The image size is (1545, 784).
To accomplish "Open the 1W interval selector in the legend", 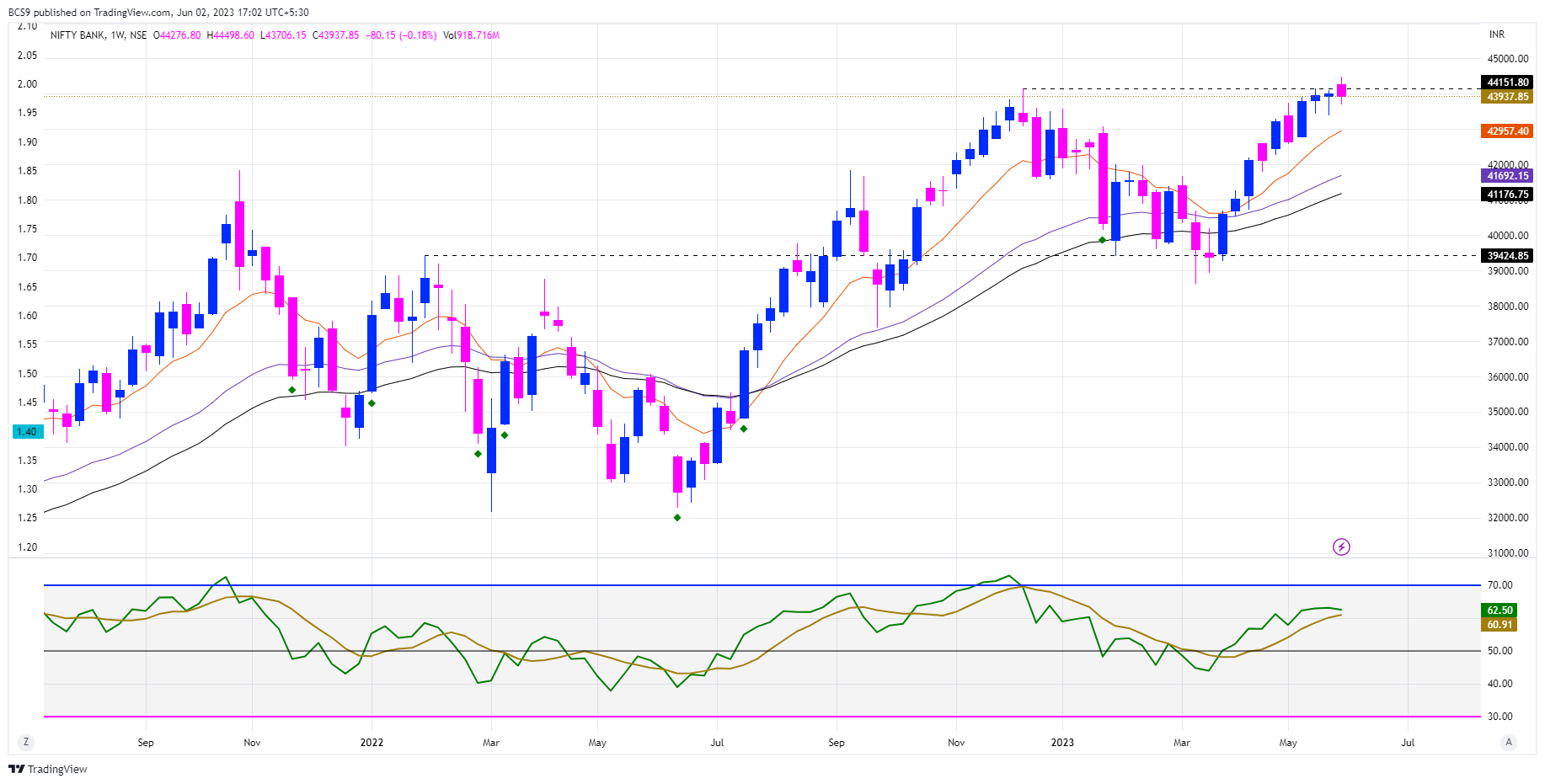I will (x=118, y=36).
